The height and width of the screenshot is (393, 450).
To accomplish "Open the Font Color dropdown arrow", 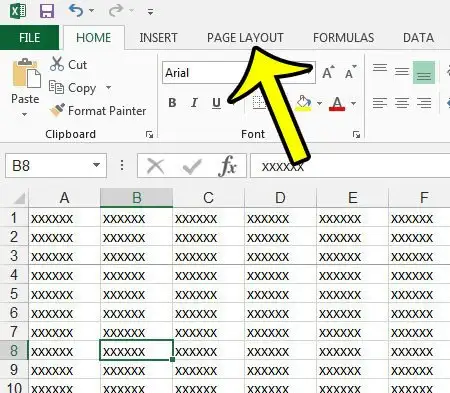I will 354,103.
